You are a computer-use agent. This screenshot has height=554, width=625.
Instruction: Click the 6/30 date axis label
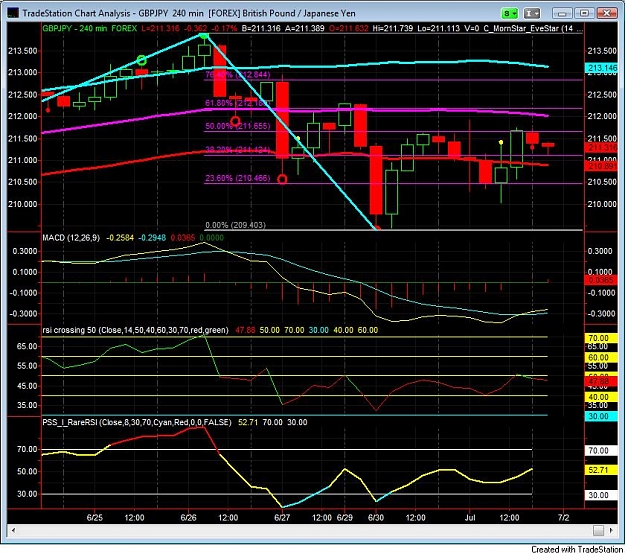pos(375,518)
